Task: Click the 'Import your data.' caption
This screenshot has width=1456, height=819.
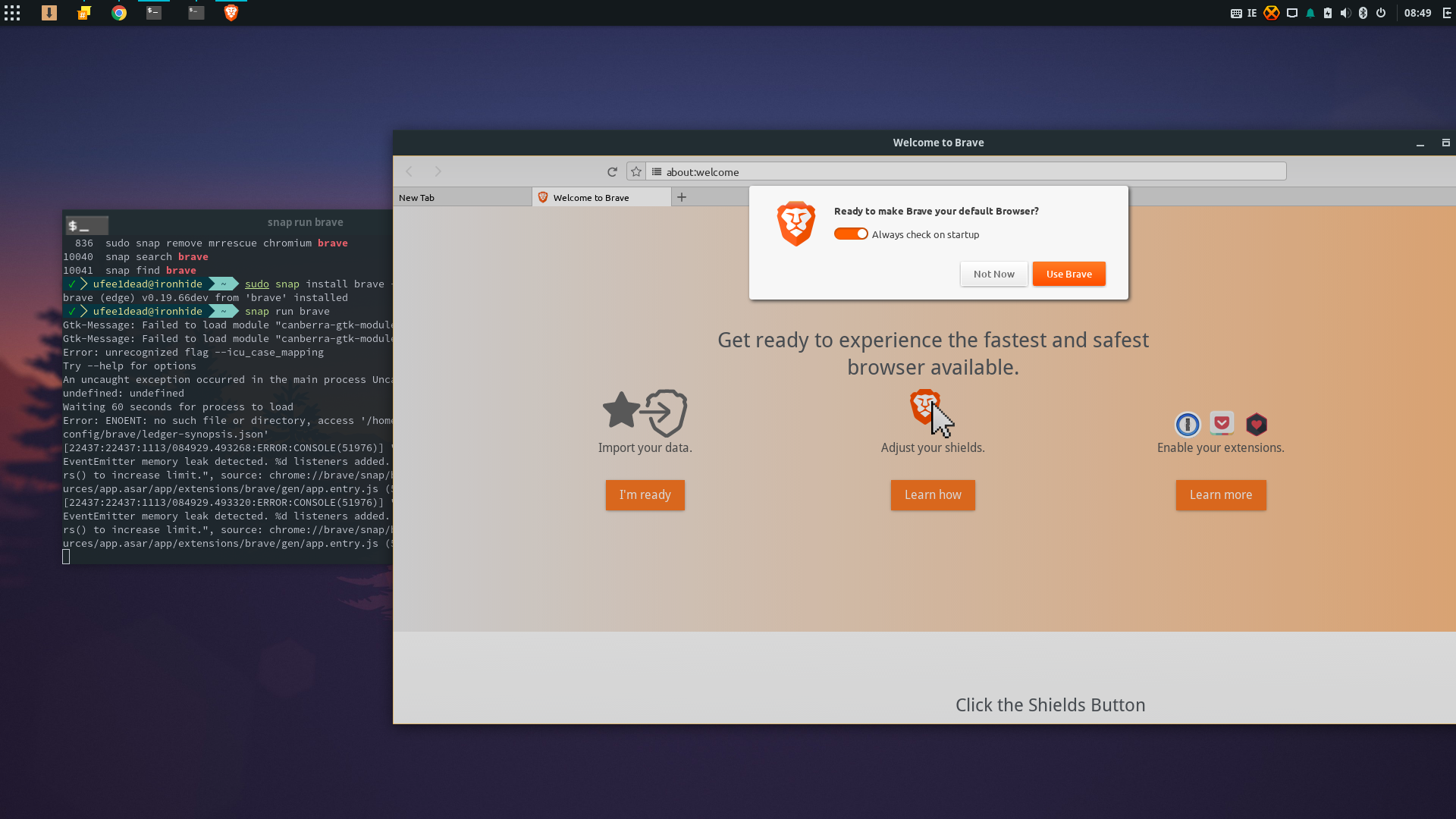Action: point(645,447)
